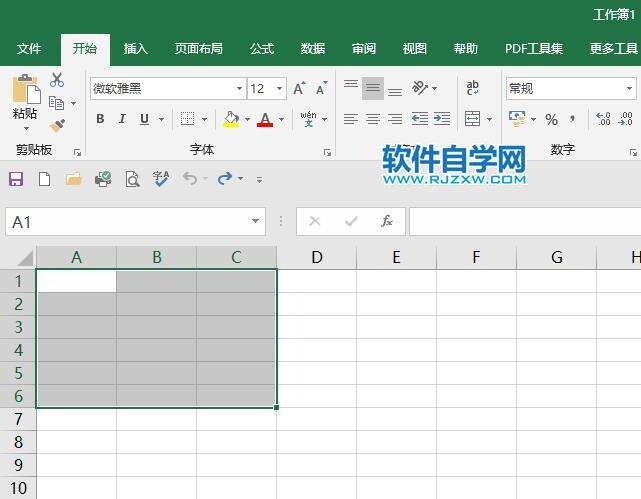Click the insert function fx button

[x=386, y=221]
